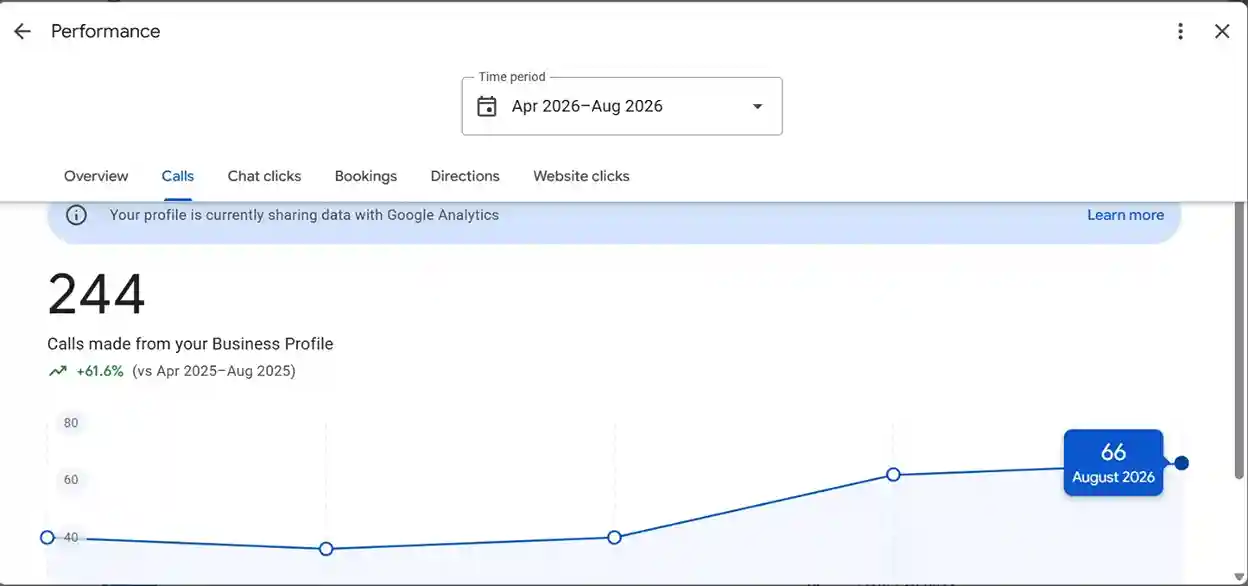Select the first data point at 40
Viewport: 1248px width, 586px height.
(x=47, y=538)
